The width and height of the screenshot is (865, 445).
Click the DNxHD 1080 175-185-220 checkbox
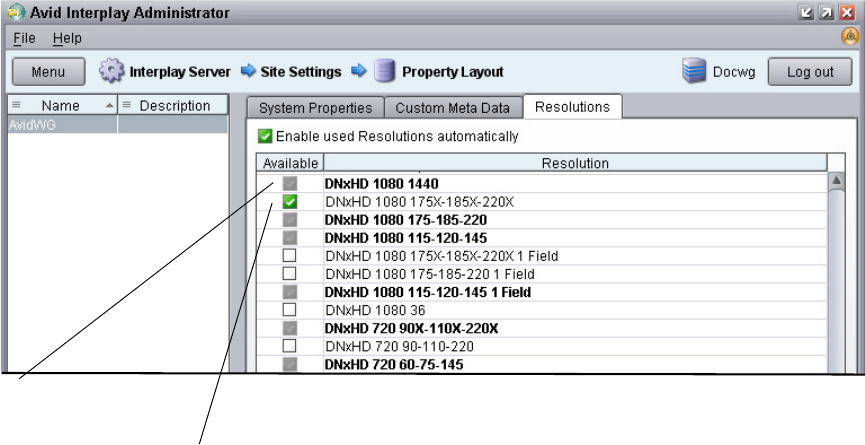click(x=290, y=220)
